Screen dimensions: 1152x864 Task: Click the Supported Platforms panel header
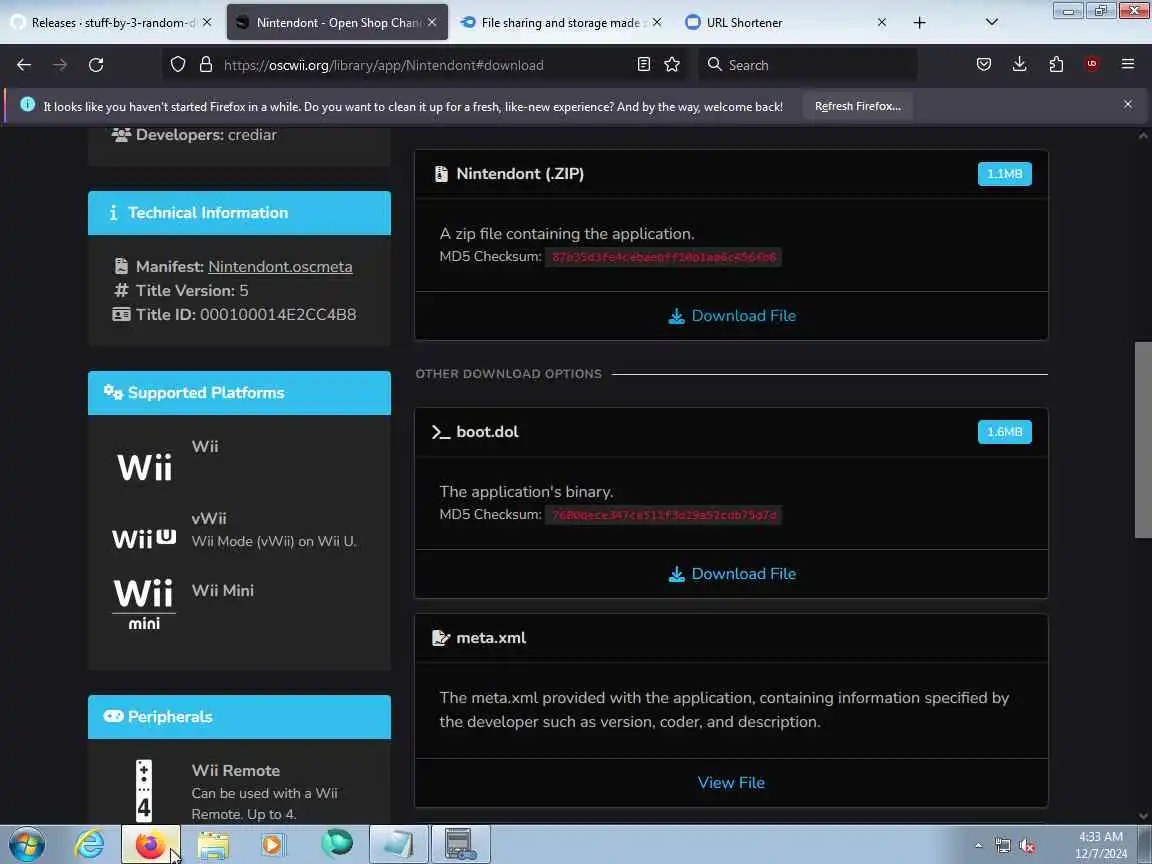tap(240, 393)
